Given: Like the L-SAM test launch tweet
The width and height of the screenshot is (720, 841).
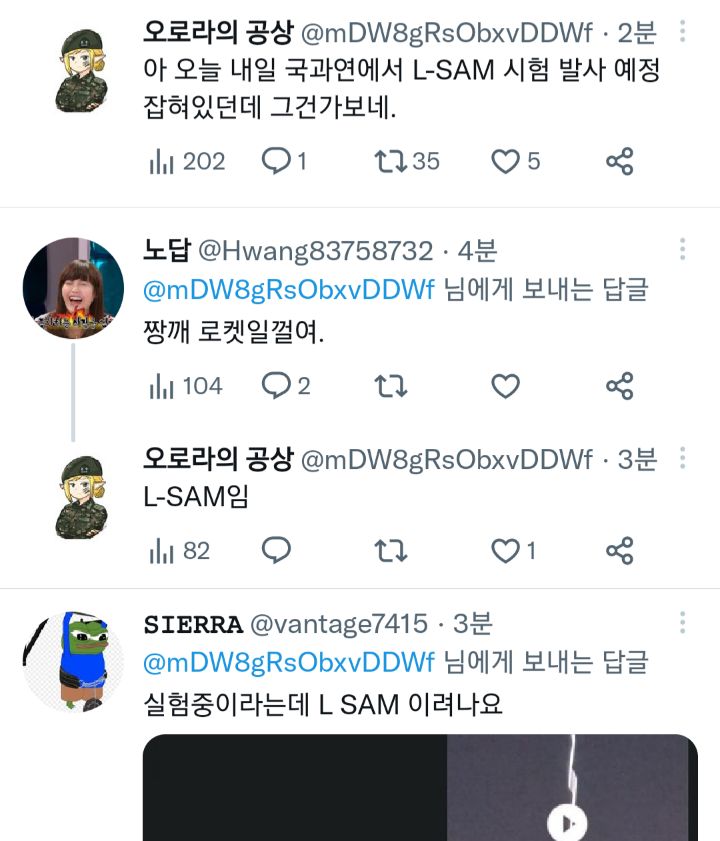Looking at the screenshot, I should (x=515, y=161).
